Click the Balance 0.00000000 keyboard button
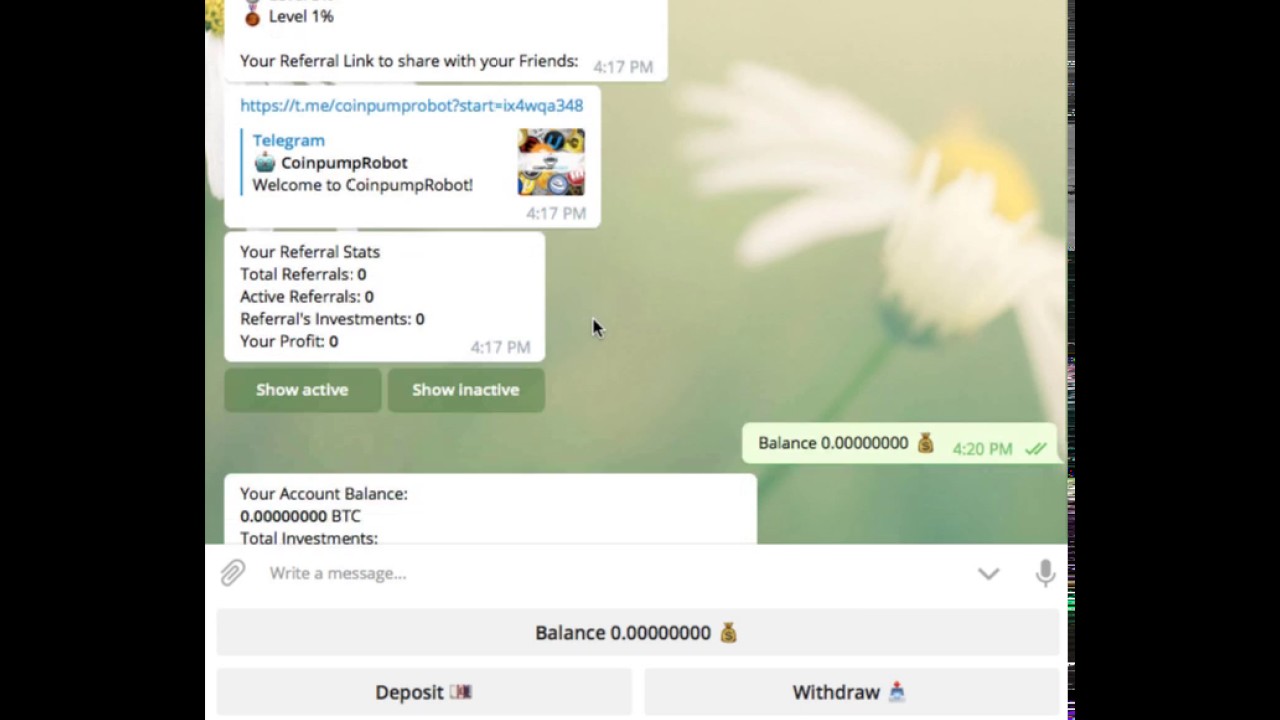The image size is (1280, 720). [637, 632]
